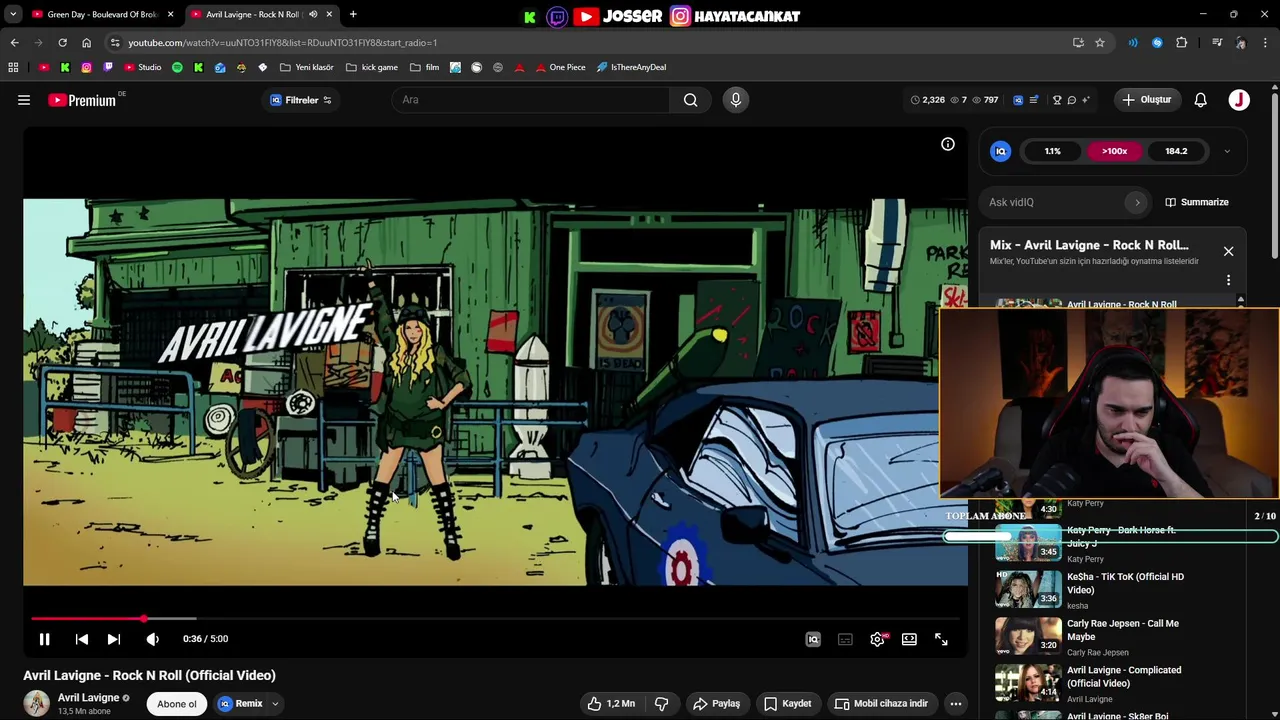Viewport: 1280px width, 720px height.
Task: Open the YouTube guide hamburger menu
Action: tap(24, 100)
